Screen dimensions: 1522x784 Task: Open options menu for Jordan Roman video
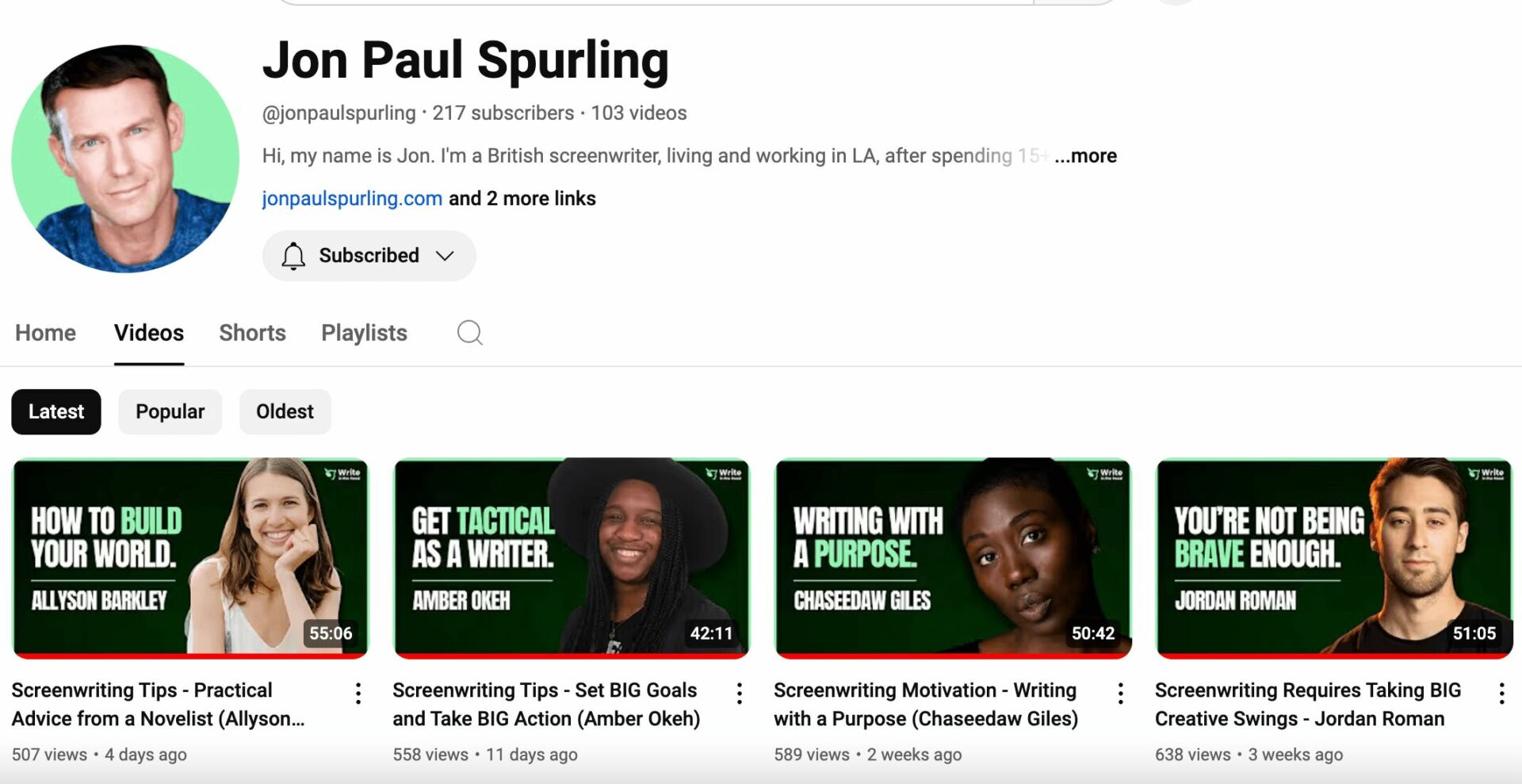click(1501, 694)
